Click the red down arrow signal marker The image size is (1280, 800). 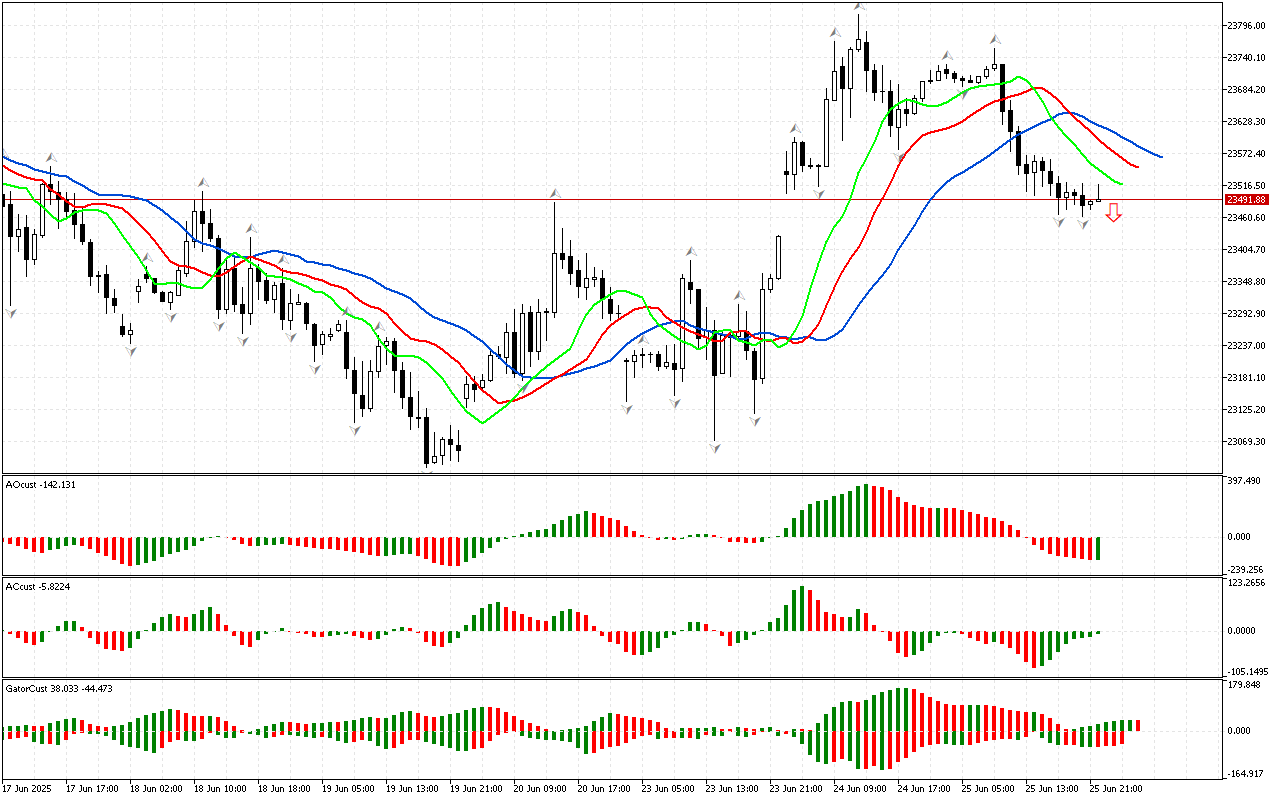click(1113, 212)
